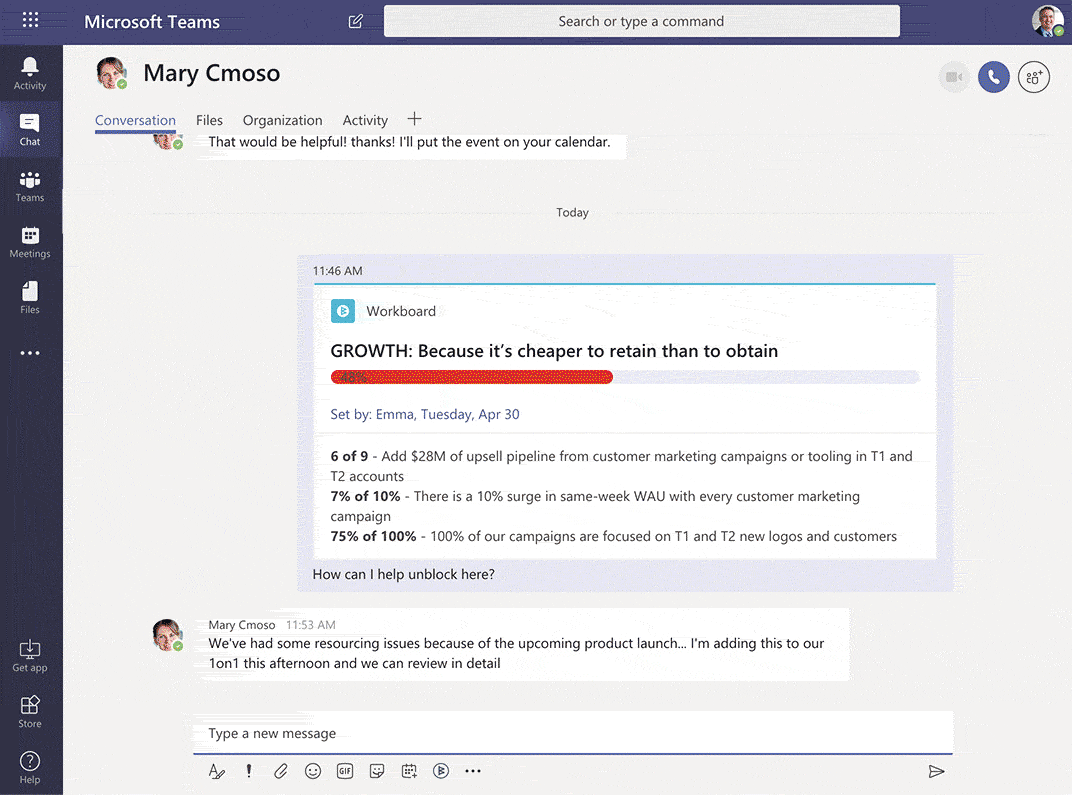The image size is (1072, 795).
Task: Start a video call with Mary
Action: pos(954,77)
